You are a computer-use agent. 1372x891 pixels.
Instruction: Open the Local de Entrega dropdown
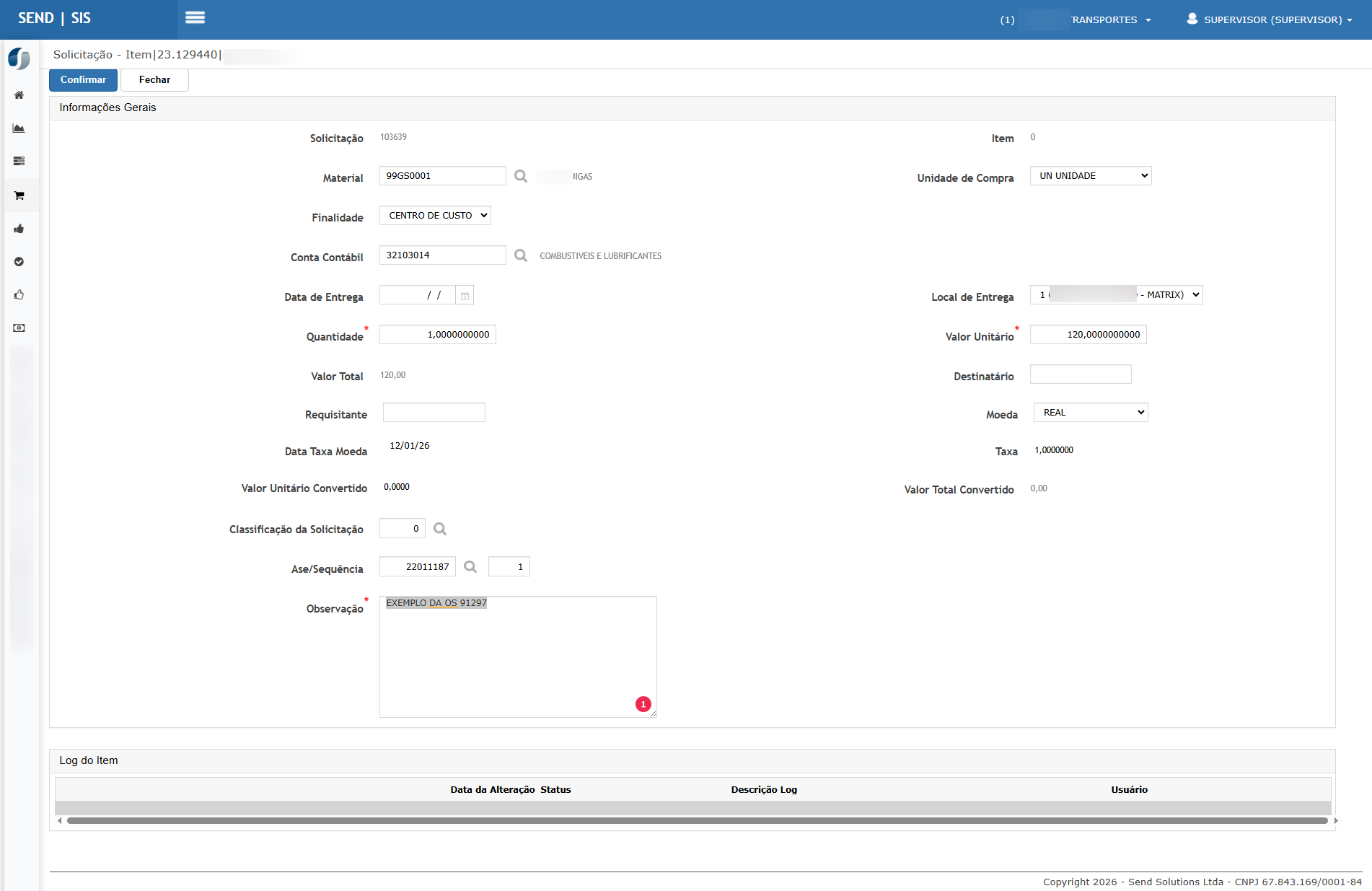click(1116, 295)
